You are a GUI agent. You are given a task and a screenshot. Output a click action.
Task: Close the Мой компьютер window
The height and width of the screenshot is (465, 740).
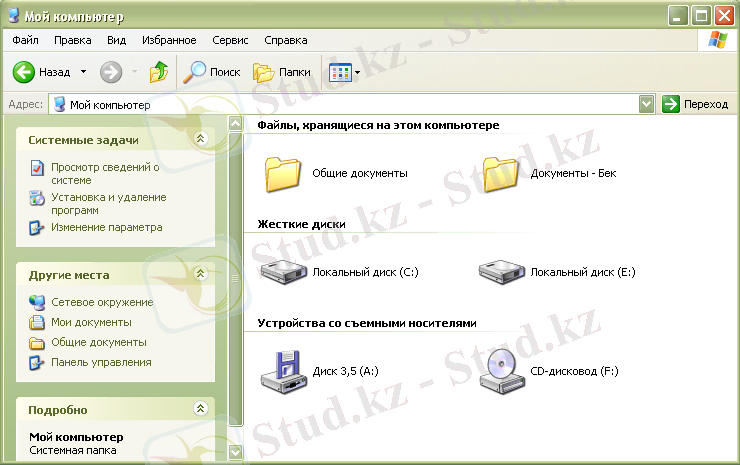coord(723,16)
